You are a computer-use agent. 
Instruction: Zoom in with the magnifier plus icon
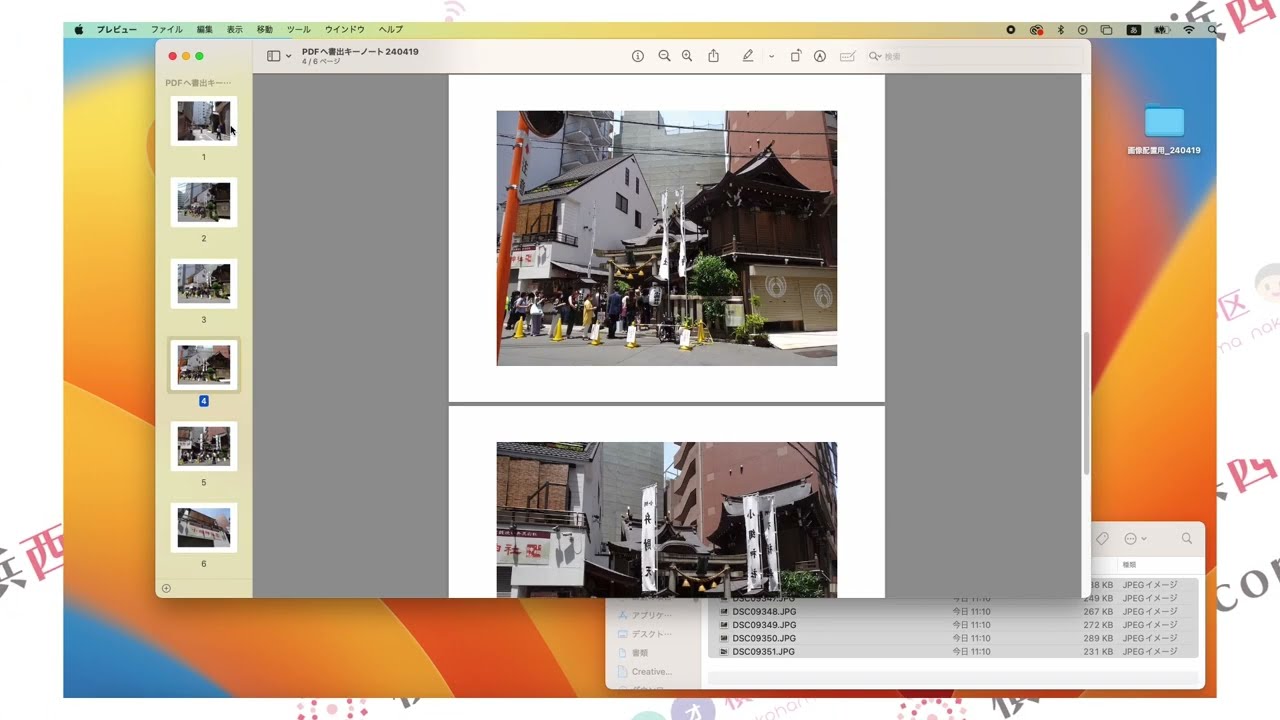pyautogui.click(x=687, y=56)
